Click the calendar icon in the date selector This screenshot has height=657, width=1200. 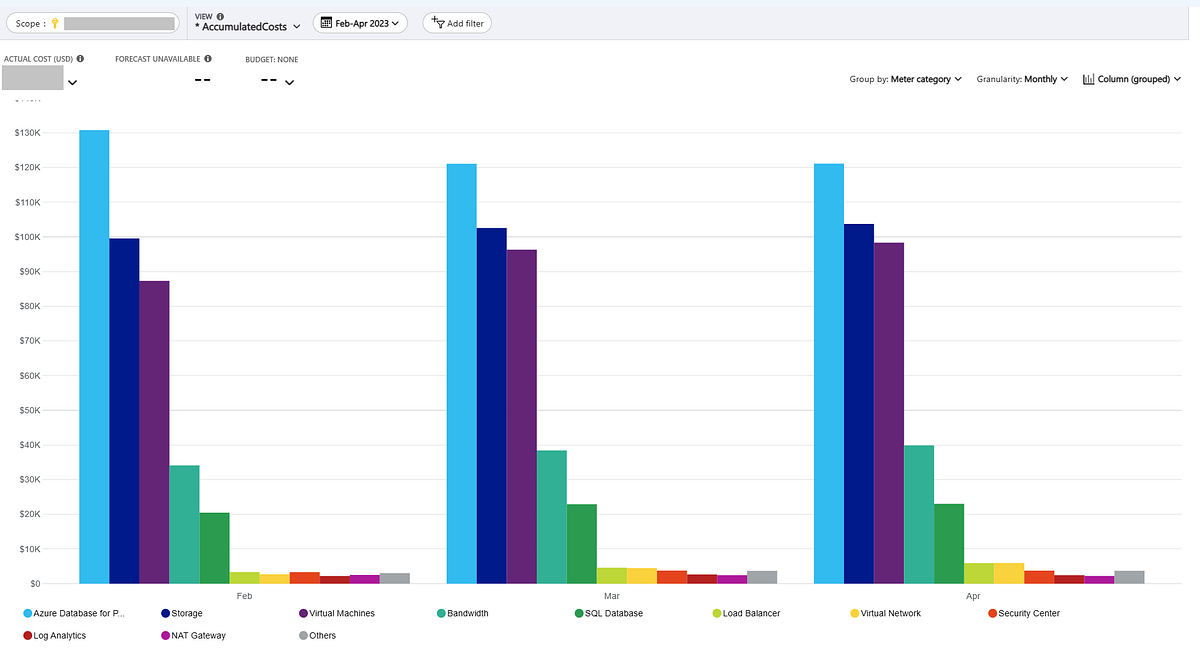(327, 23)
